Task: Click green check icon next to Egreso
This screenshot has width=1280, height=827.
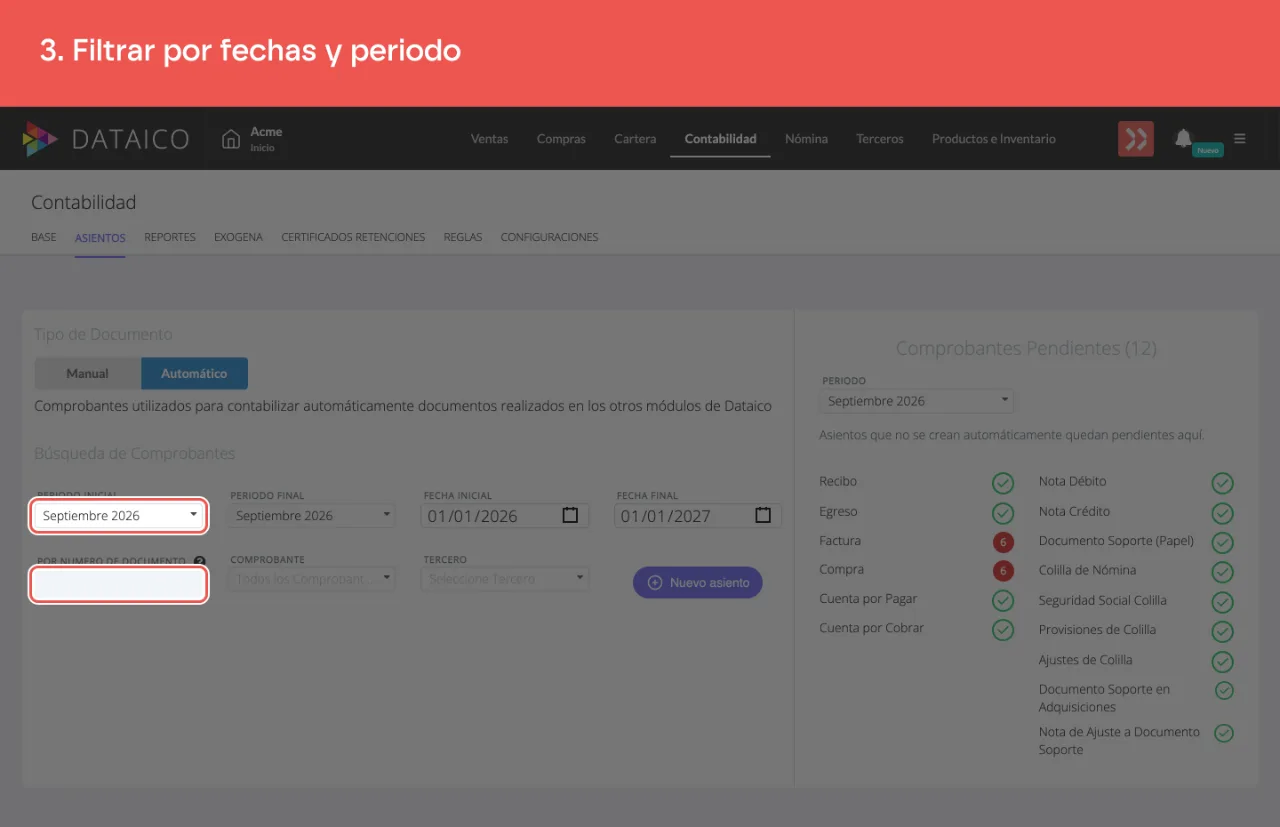Action: (1003, 513)
